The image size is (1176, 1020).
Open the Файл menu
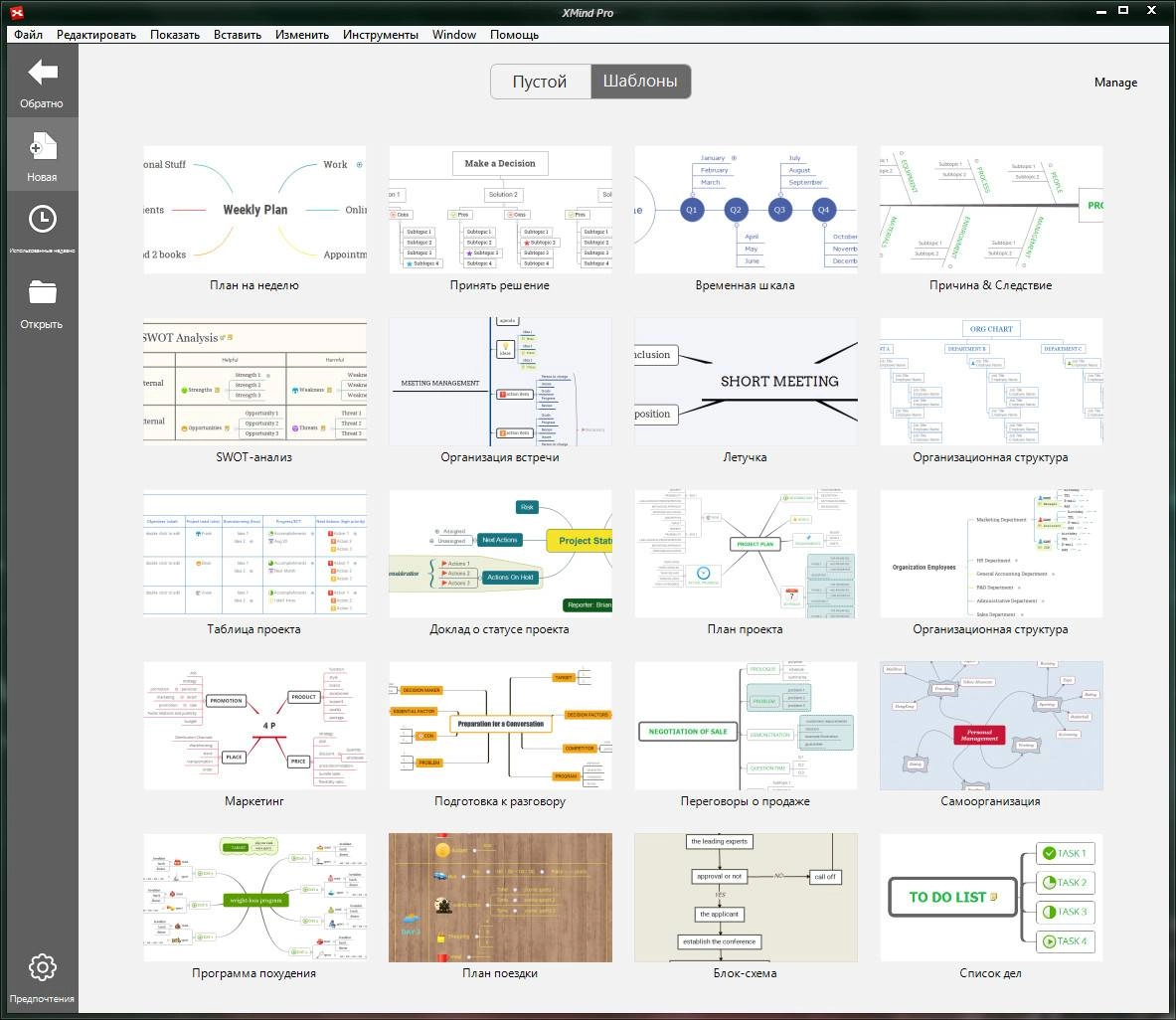[x=29, y=35]
